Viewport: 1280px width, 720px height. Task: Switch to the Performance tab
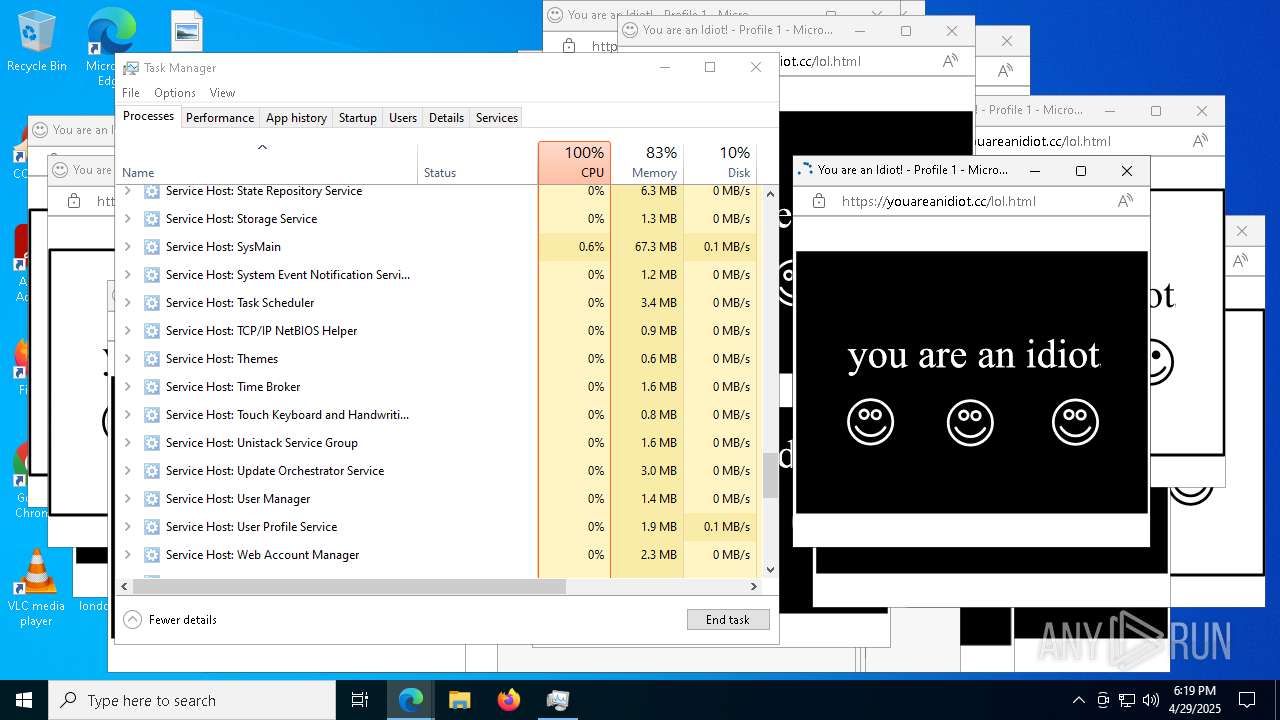click(220, 118)
